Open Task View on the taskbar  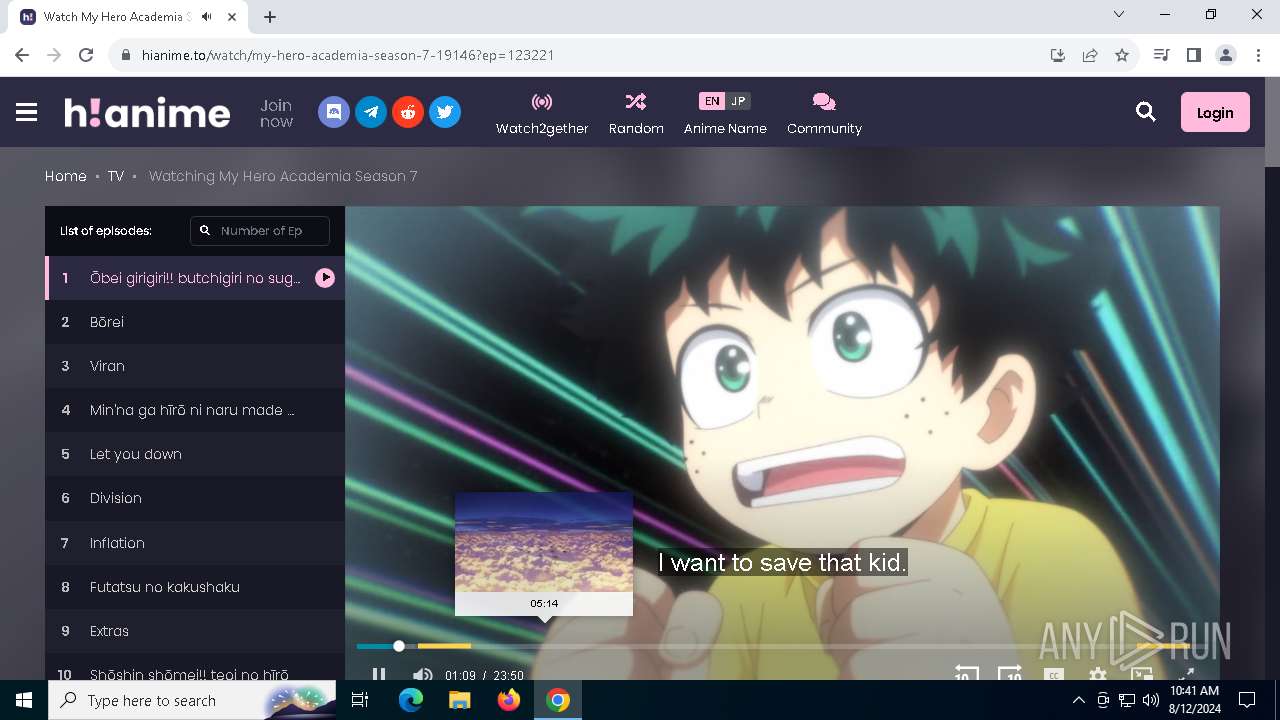360,700
